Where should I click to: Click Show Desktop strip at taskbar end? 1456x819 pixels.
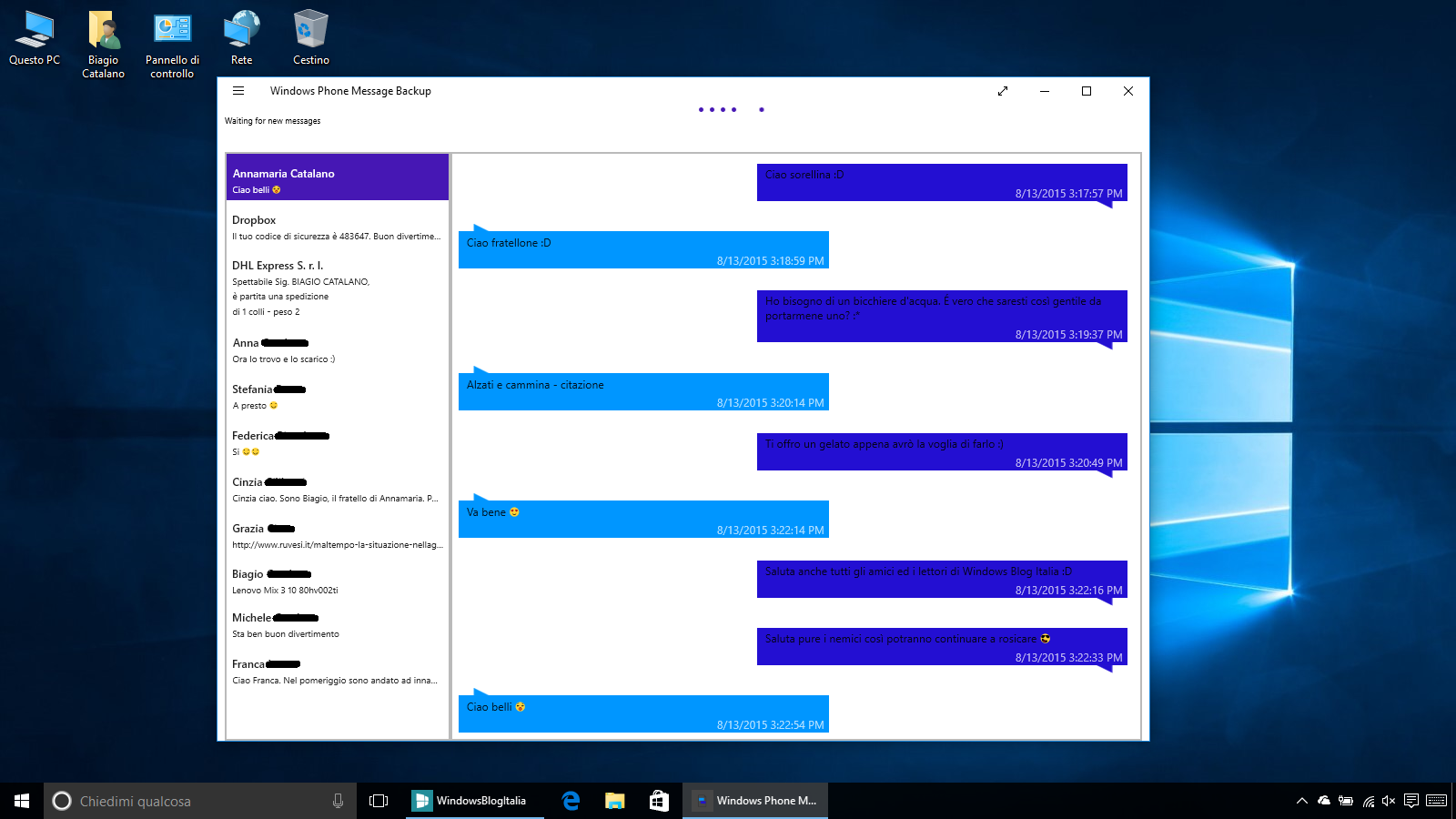pos(1453,801)
